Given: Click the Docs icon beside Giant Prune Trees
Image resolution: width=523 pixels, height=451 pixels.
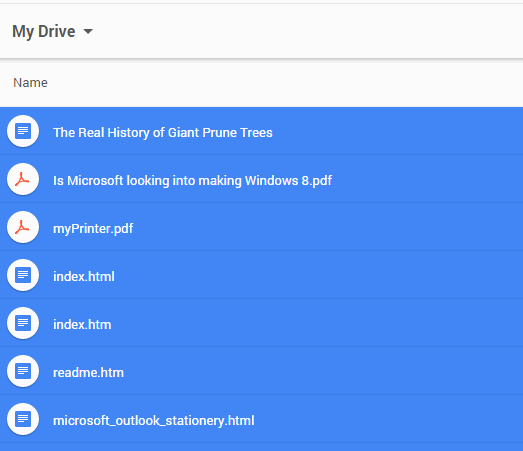Looking at the screenshot, I should click(x=23, y=131).
